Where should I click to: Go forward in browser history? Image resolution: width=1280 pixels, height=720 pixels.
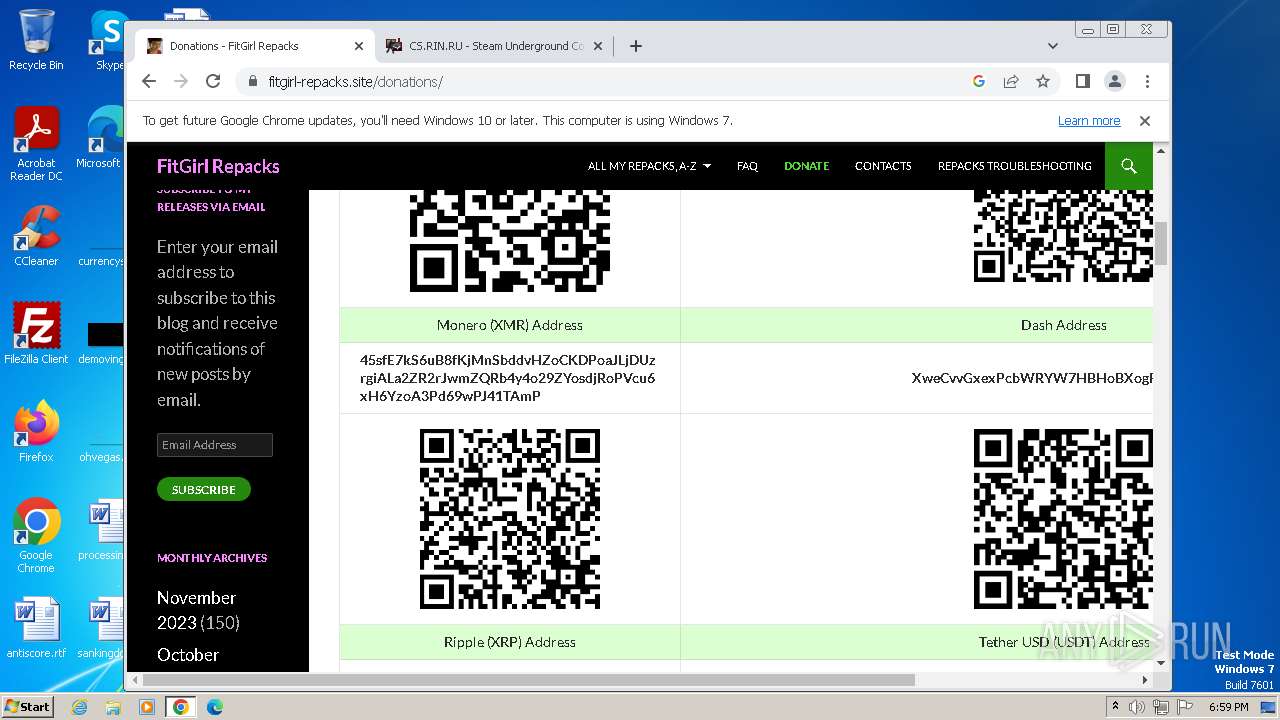(x=181, y=81)
